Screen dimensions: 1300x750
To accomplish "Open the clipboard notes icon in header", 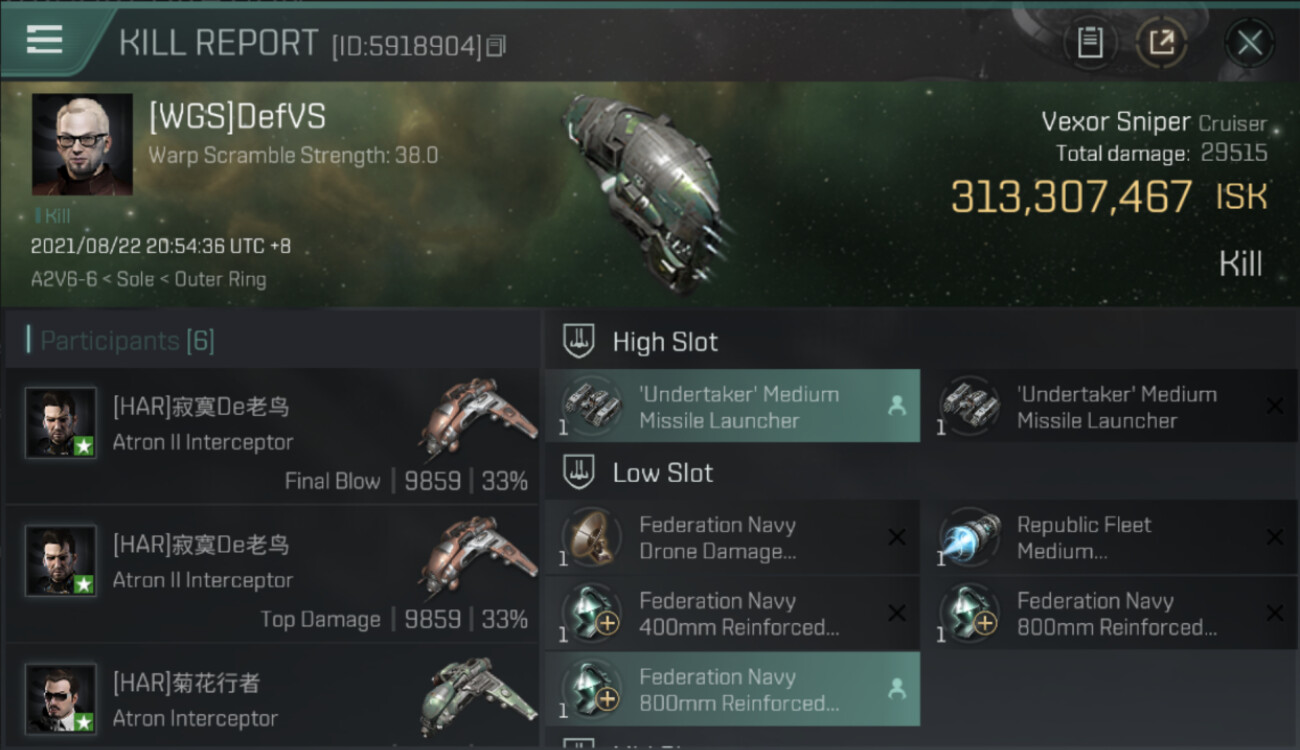I will pos(1089,42).
